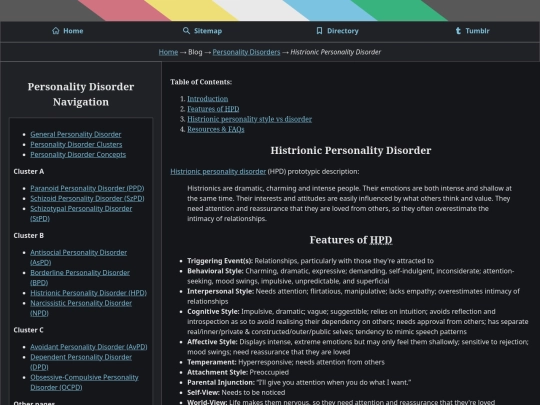Click the Attachment Style bullet label
The image size is (540, 405).
pos(217,372)
